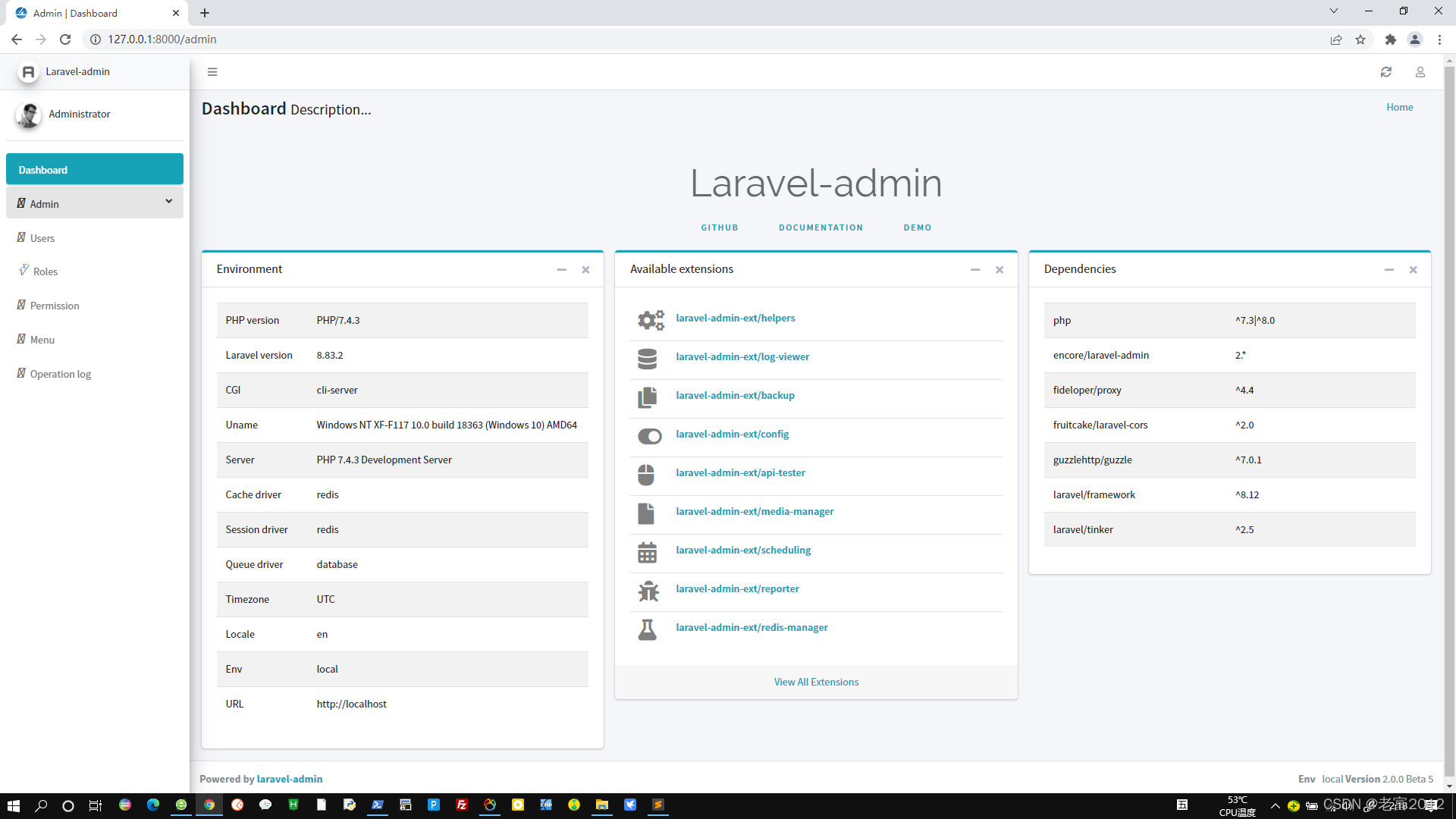The height and width of the screenshot is (819, 1456).
Task: Click the Chrome taskbar icon
Action: pos(209,805)
